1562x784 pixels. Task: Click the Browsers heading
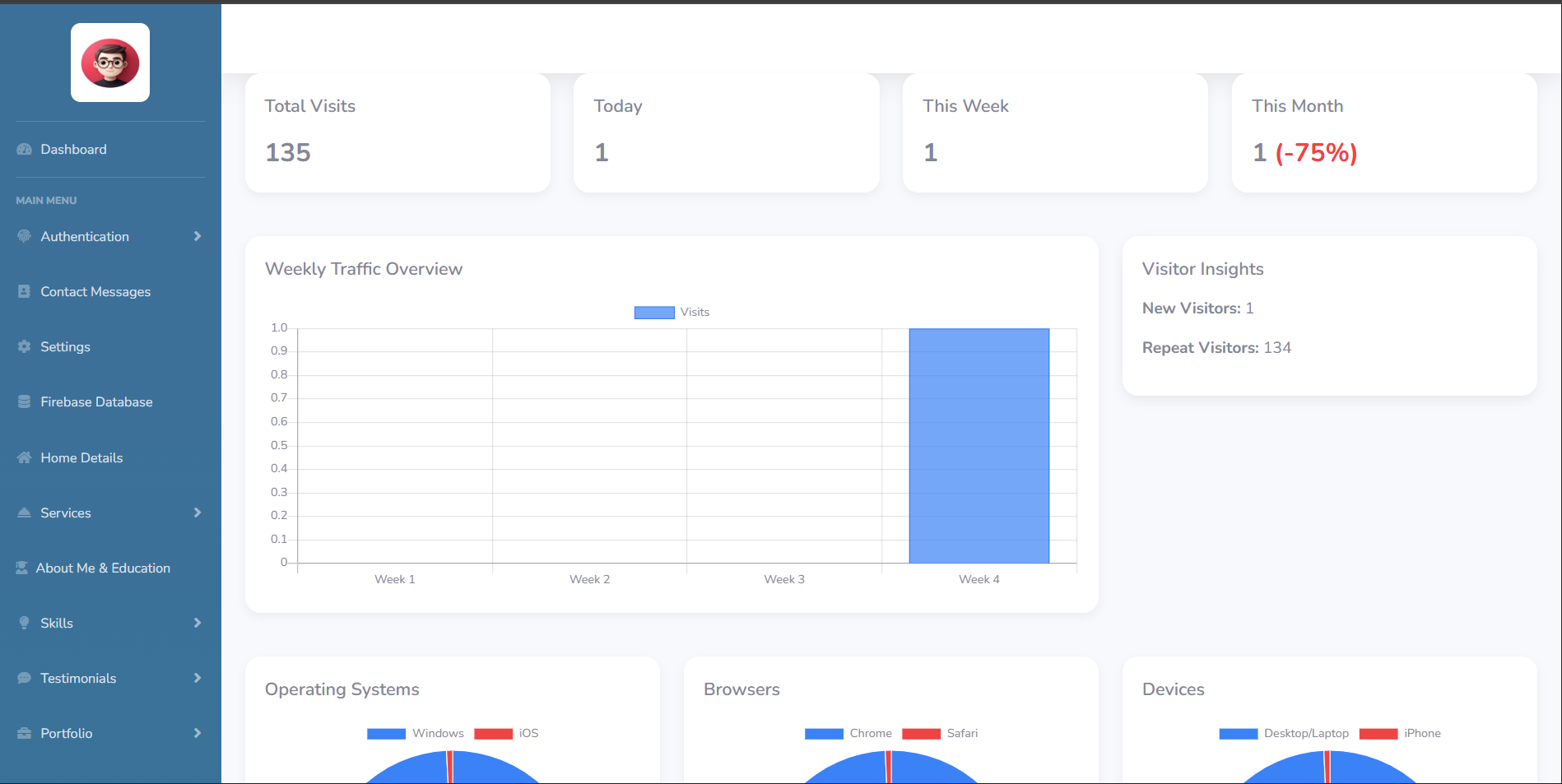coord(741,689)
